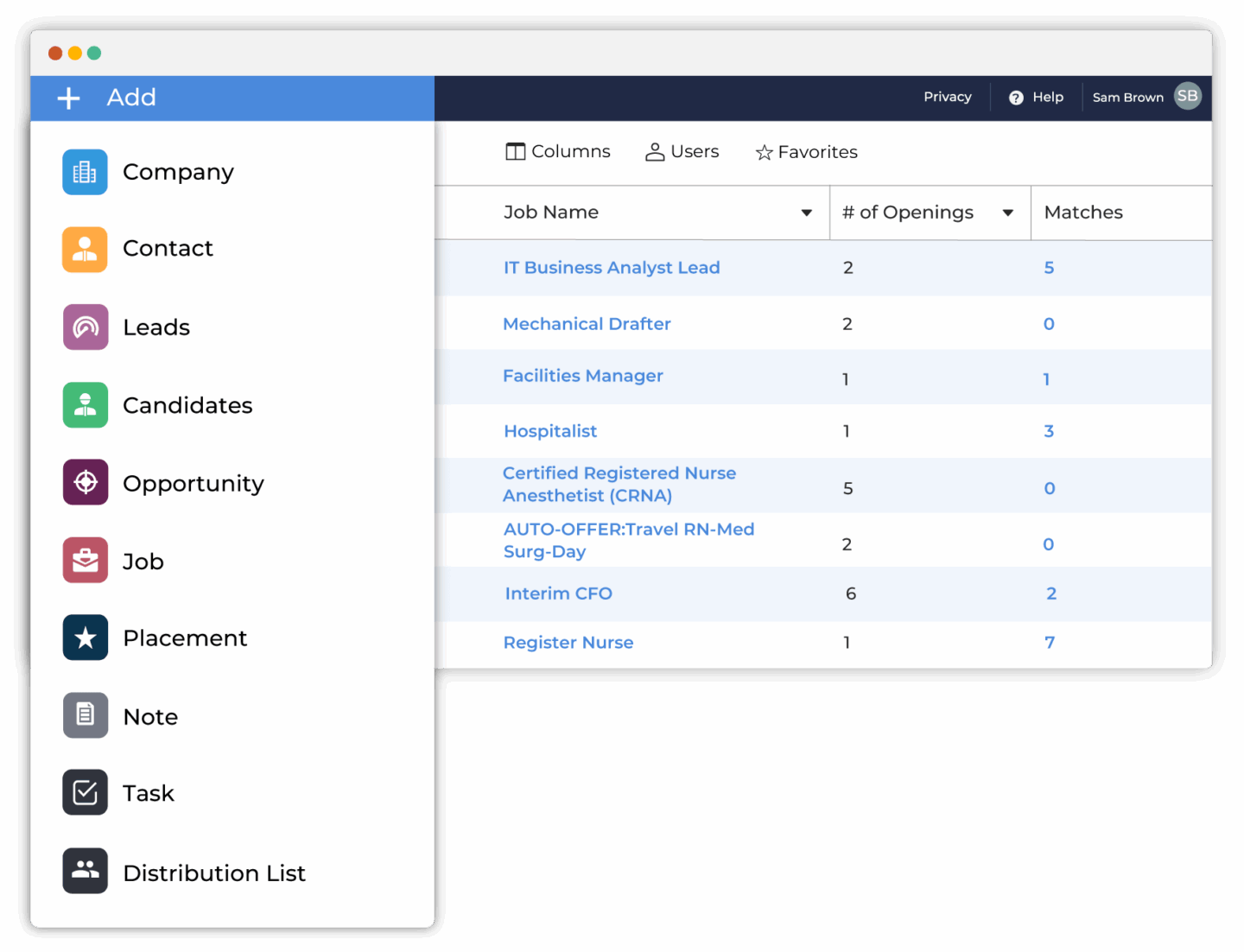Click the 7 matches for Register Nurse

pyautogui.click(x=1050, y=643)
